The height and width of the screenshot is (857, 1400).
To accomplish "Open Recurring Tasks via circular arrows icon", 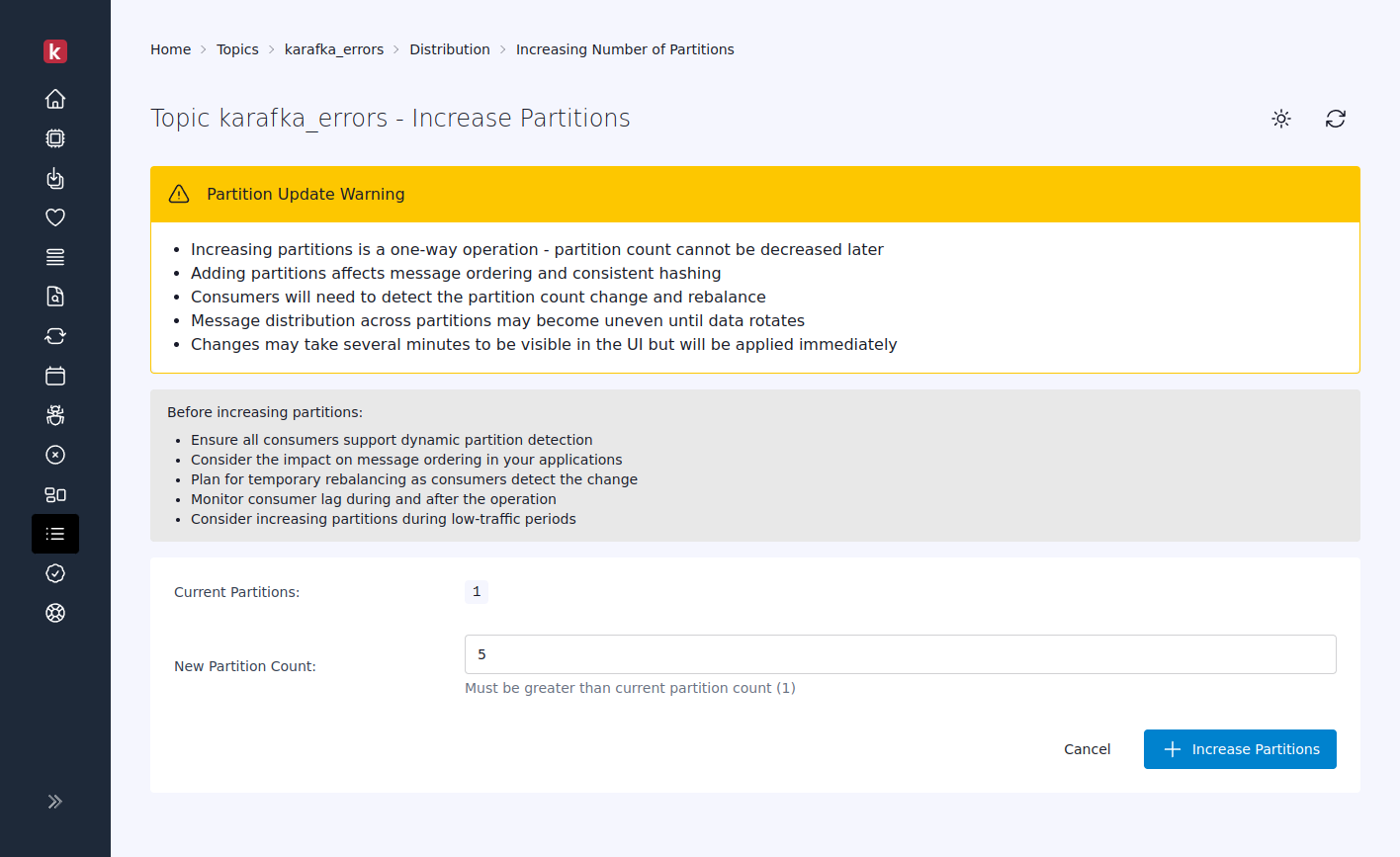I will tap(55, 336).
